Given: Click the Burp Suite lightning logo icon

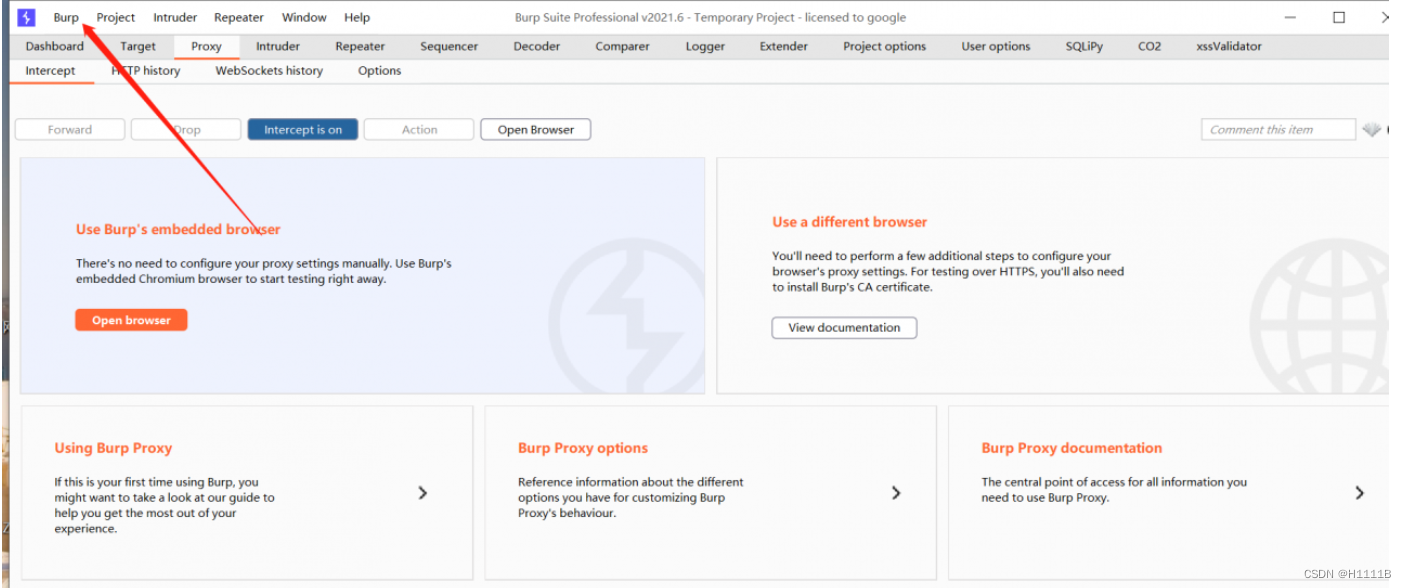Looking at the screenshot, I should pyautogui.click(x=26, y=17).
